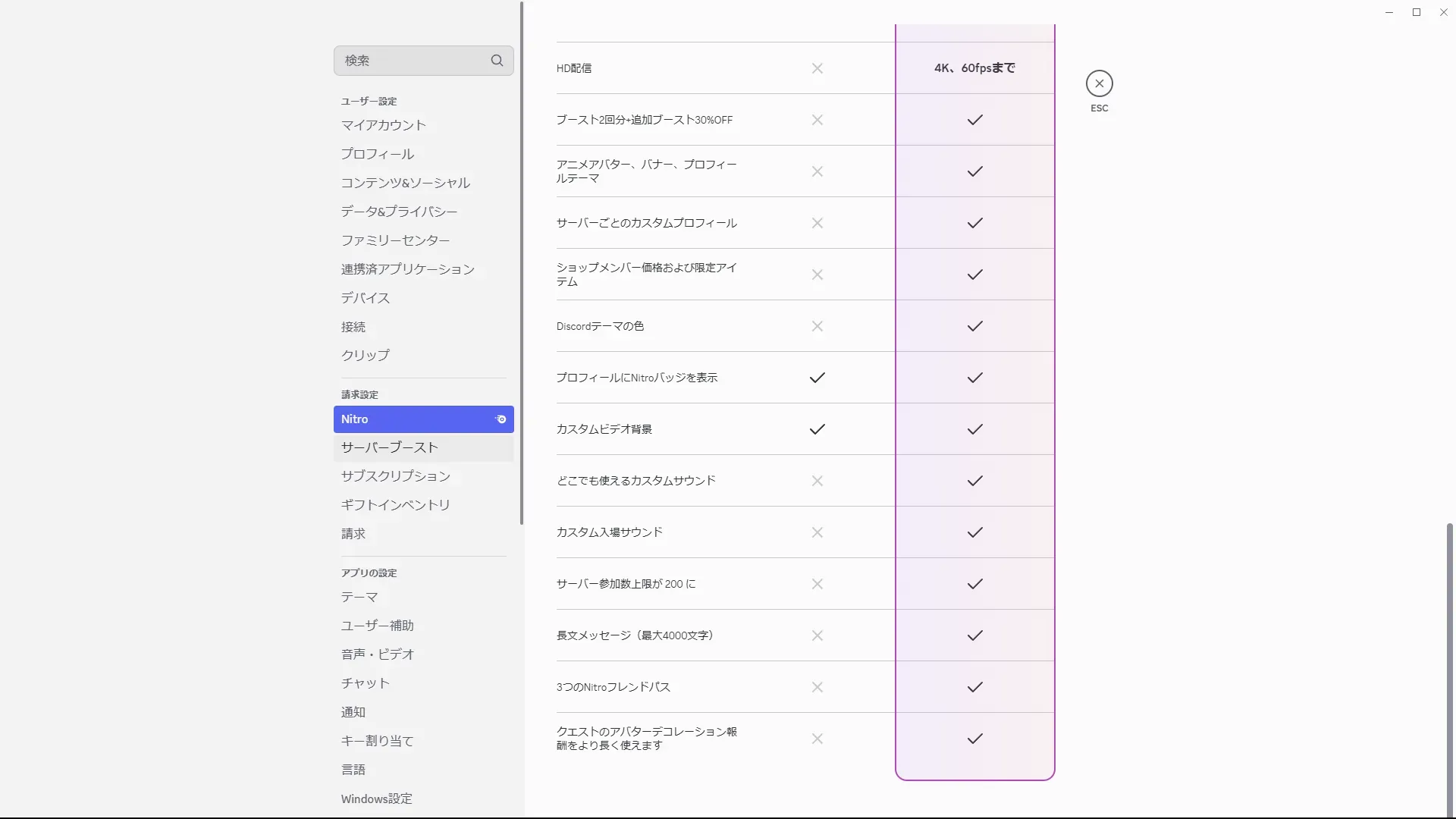Click the 4K、60fpsまで cell
Image resolution: width=1456 pixels, height=819 pixels.
(974, 68)
